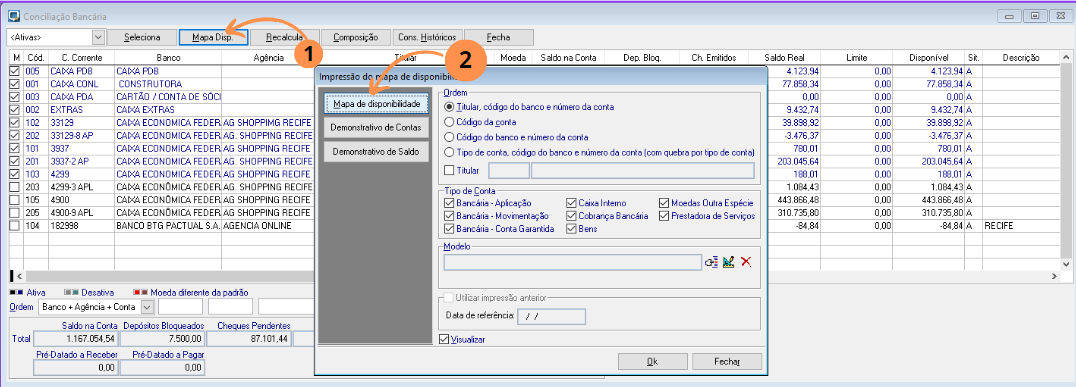Click the C. Corrente column header
Viewport: 1076px width, 387px height.
[x=82, y=58]
